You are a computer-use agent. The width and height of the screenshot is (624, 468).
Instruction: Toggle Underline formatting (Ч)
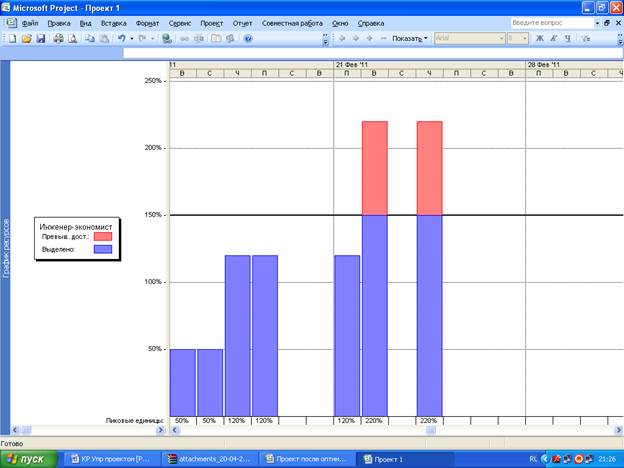pyautogui.click(x=568, y=38)
